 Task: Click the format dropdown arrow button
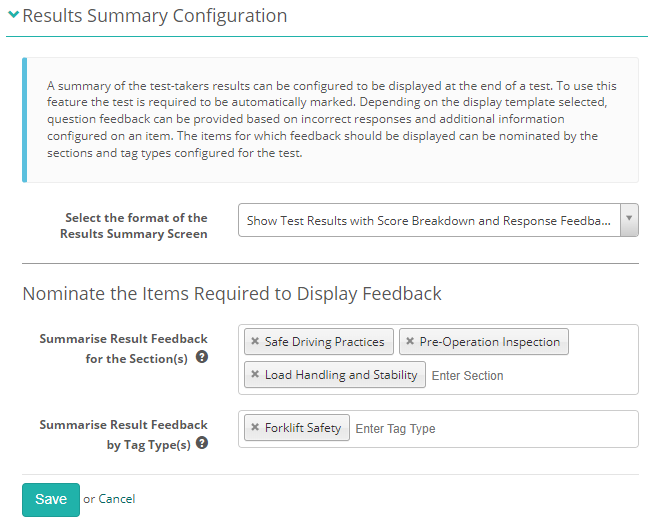(629, 221)
